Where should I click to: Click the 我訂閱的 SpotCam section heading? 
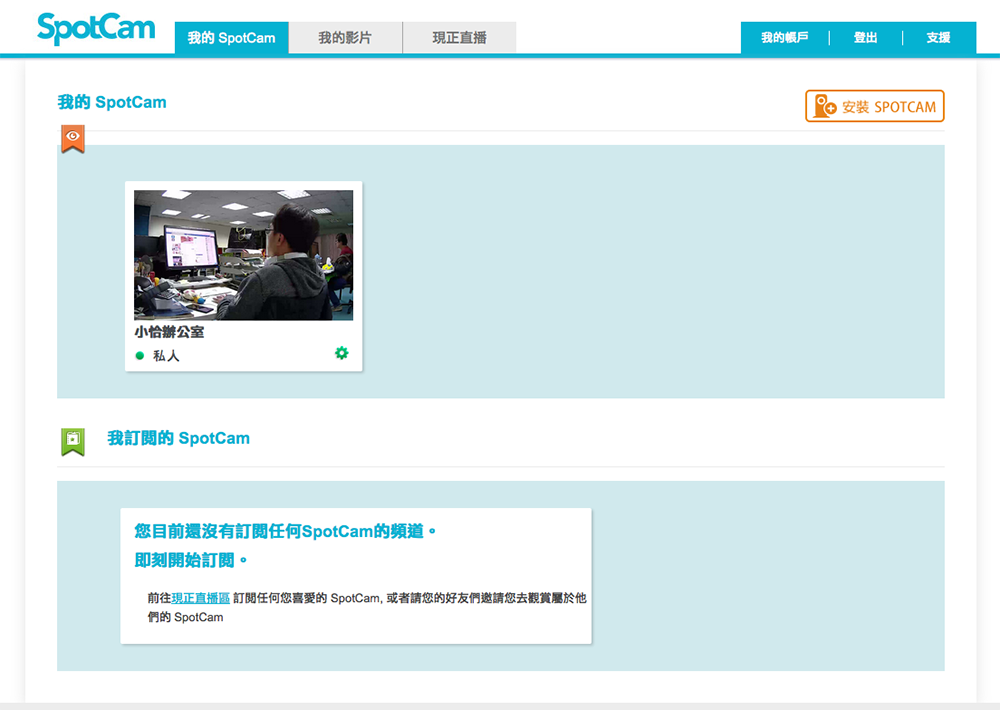(x=178, y=438)
